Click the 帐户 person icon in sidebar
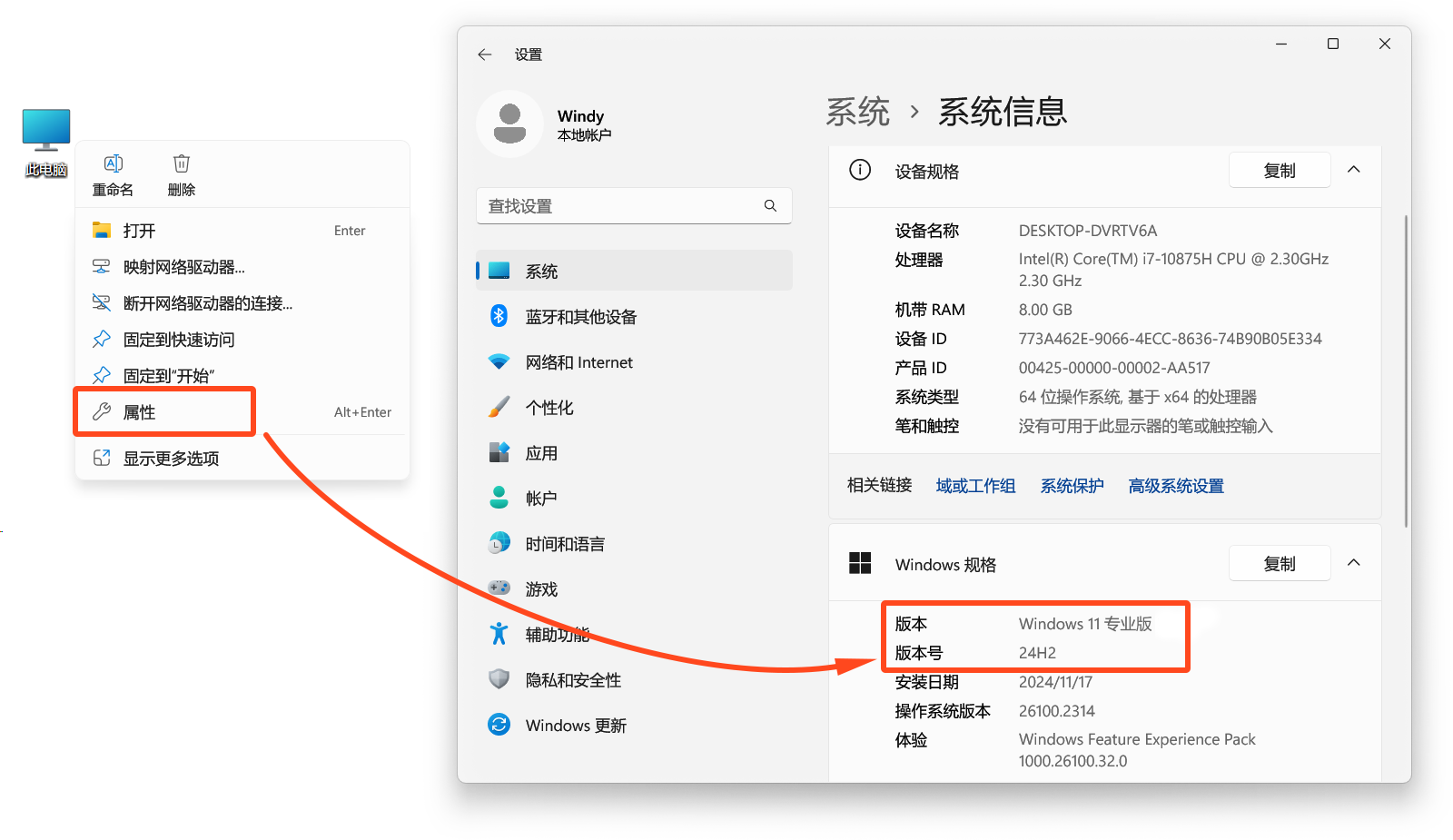The image size is (1453, 840). coord(499,498)
